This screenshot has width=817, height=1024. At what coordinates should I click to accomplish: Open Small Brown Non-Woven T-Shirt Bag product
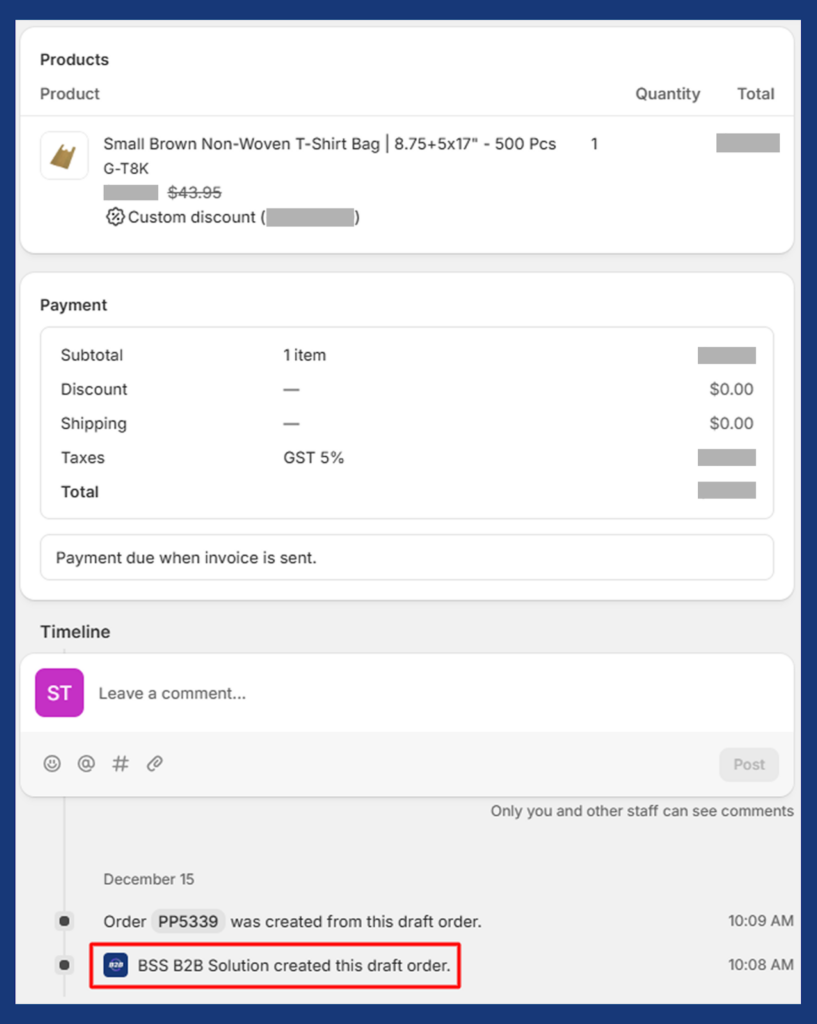click(330, 144)
